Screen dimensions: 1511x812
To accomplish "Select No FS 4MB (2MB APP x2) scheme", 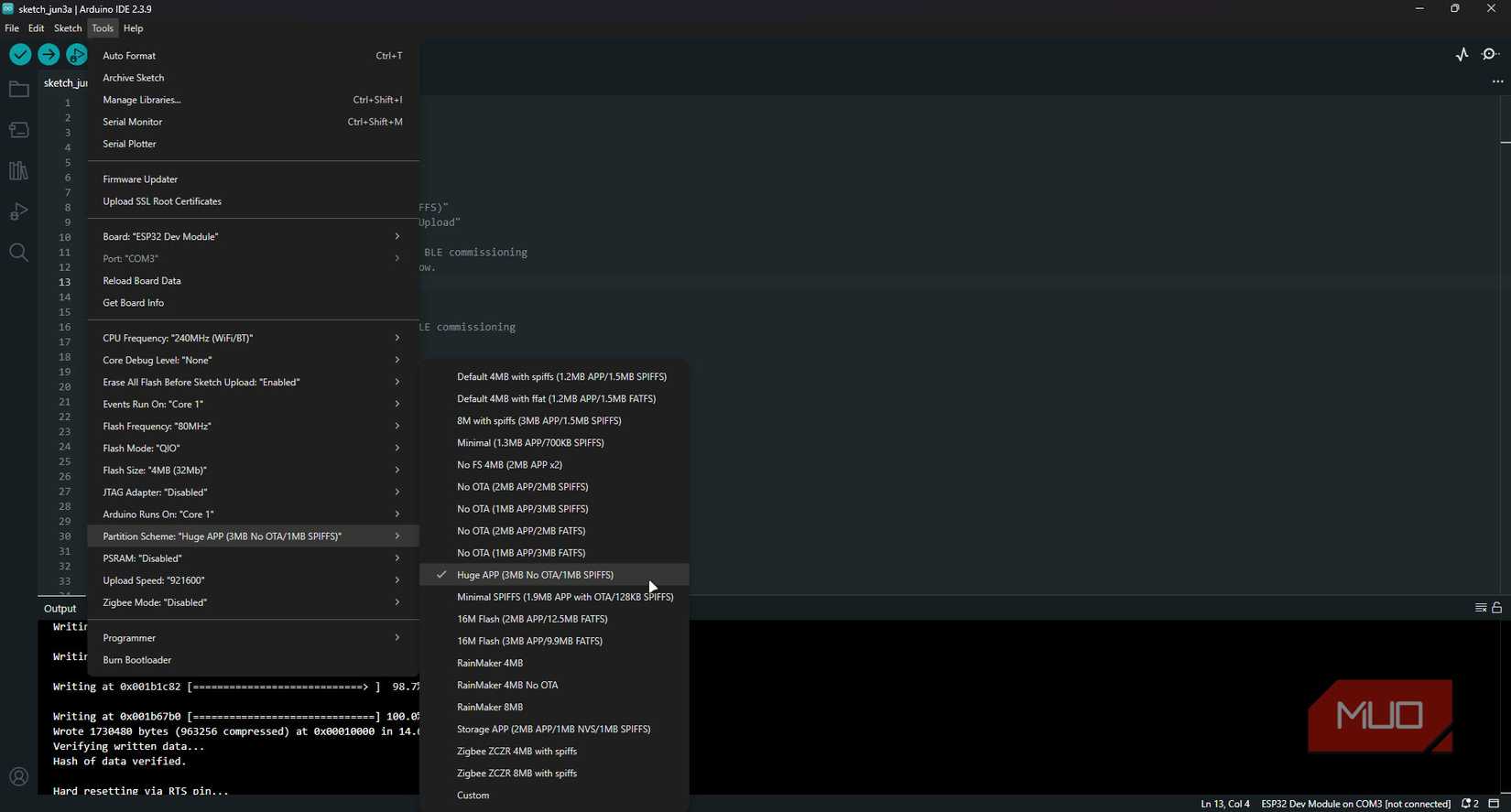I will pyautogui.click(x=554, y=464).
